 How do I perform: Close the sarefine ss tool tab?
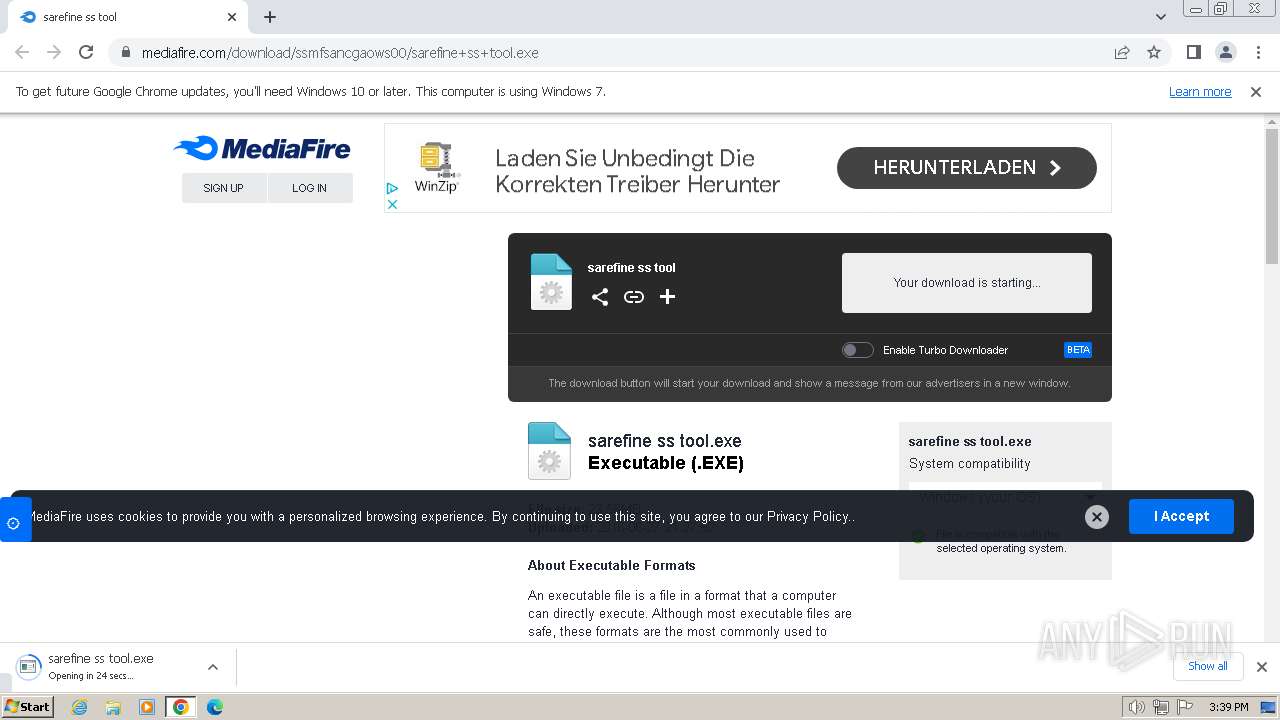point(232,17)
